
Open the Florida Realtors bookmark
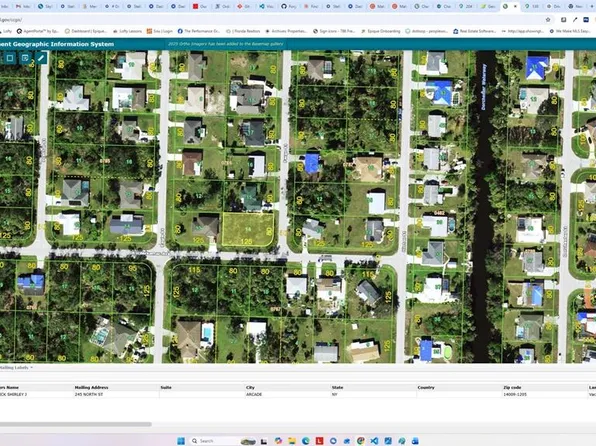pos(243,31)
